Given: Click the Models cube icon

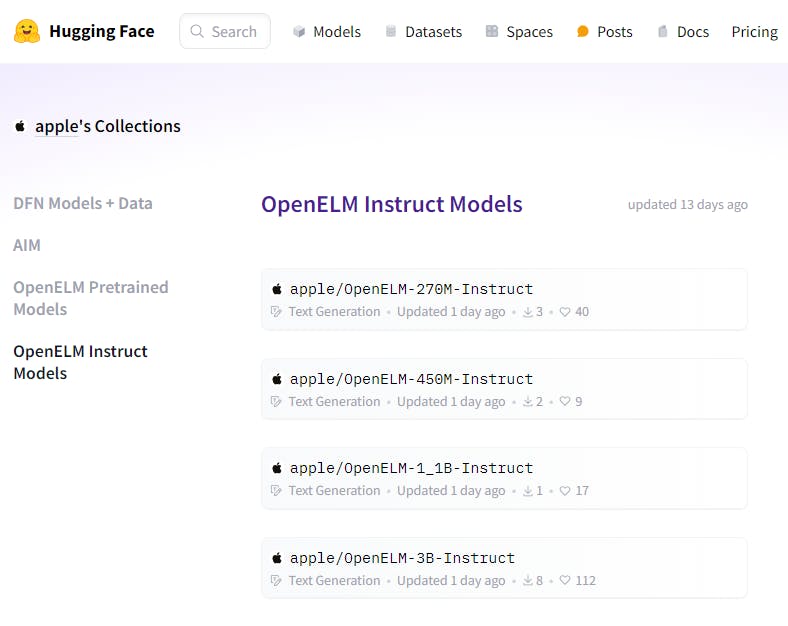Looking at the screenshot, I should (299, 31).
